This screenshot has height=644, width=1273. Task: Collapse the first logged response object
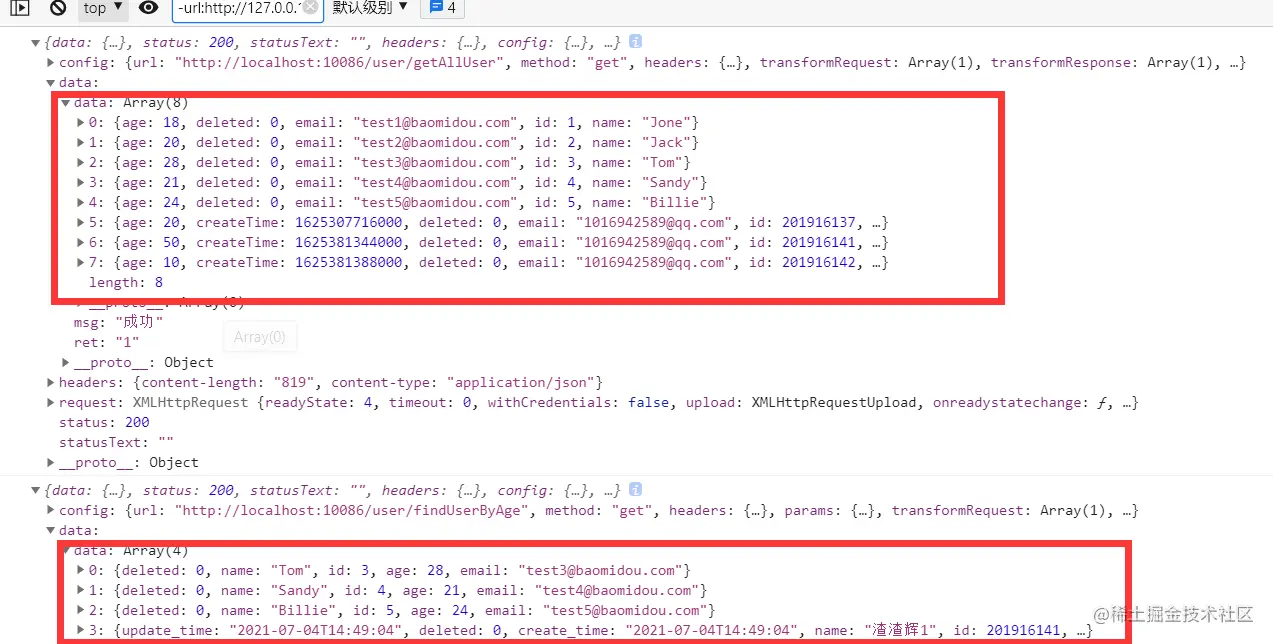pos(37,42)
